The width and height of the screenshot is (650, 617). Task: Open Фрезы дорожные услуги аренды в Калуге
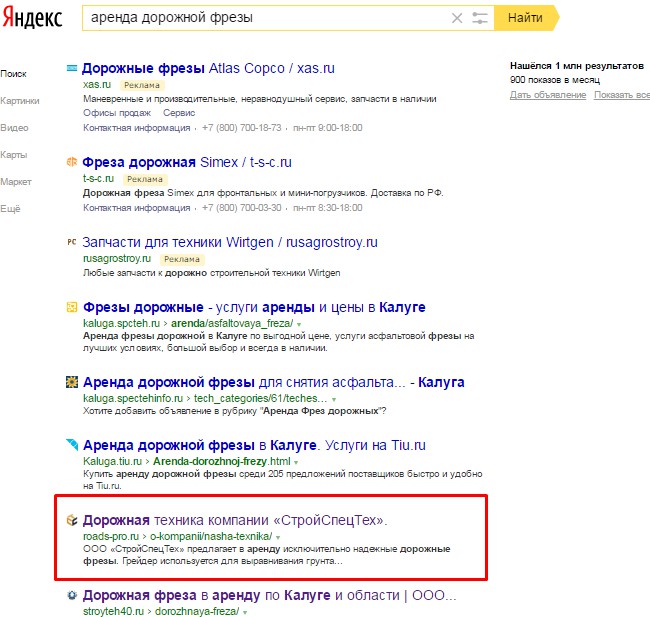(254, 307)
